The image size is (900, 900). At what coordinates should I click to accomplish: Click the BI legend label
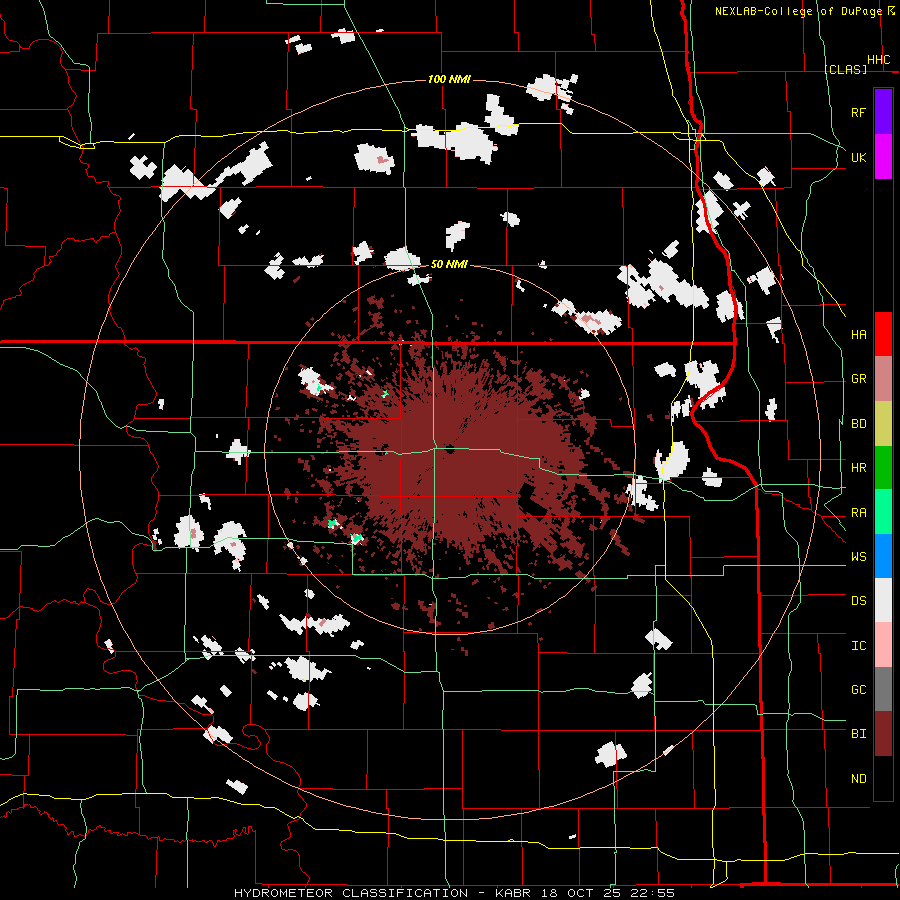[859, 734]
